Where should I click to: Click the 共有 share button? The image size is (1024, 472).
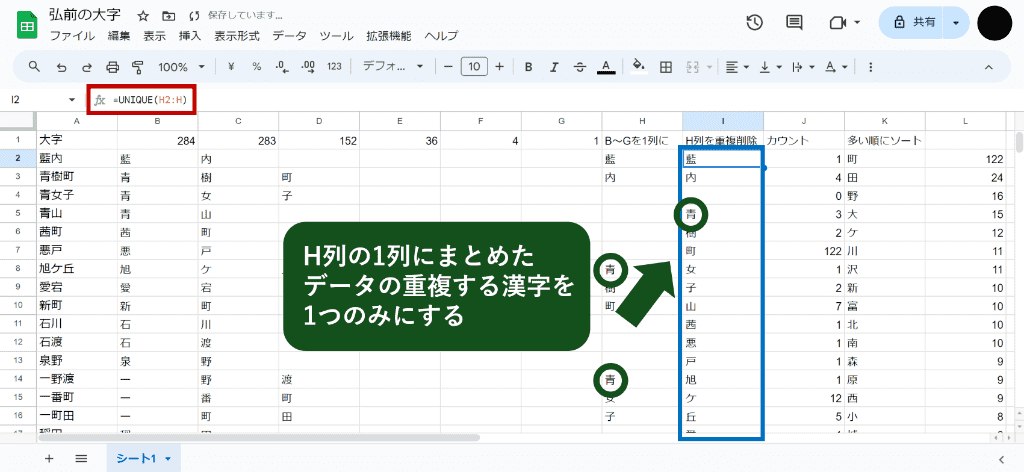click(912, 23)
